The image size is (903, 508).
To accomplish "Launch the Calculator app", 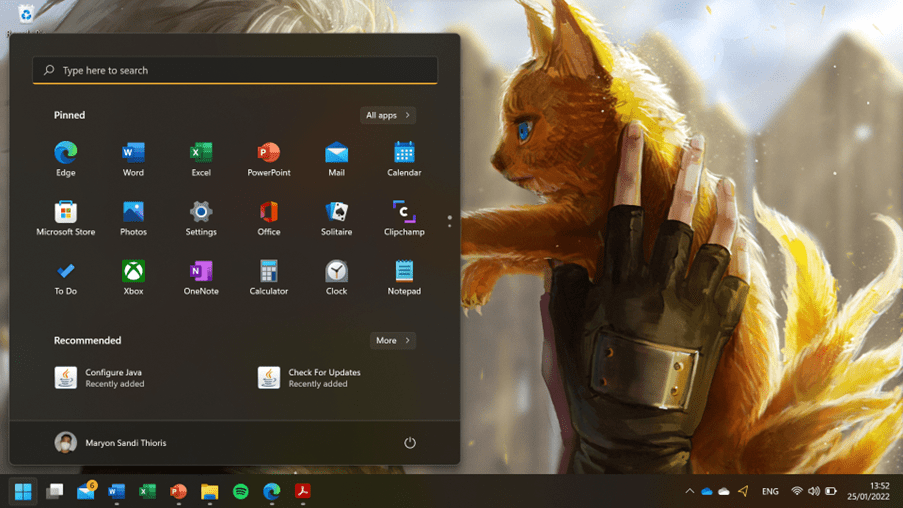I will coord(268,277).
